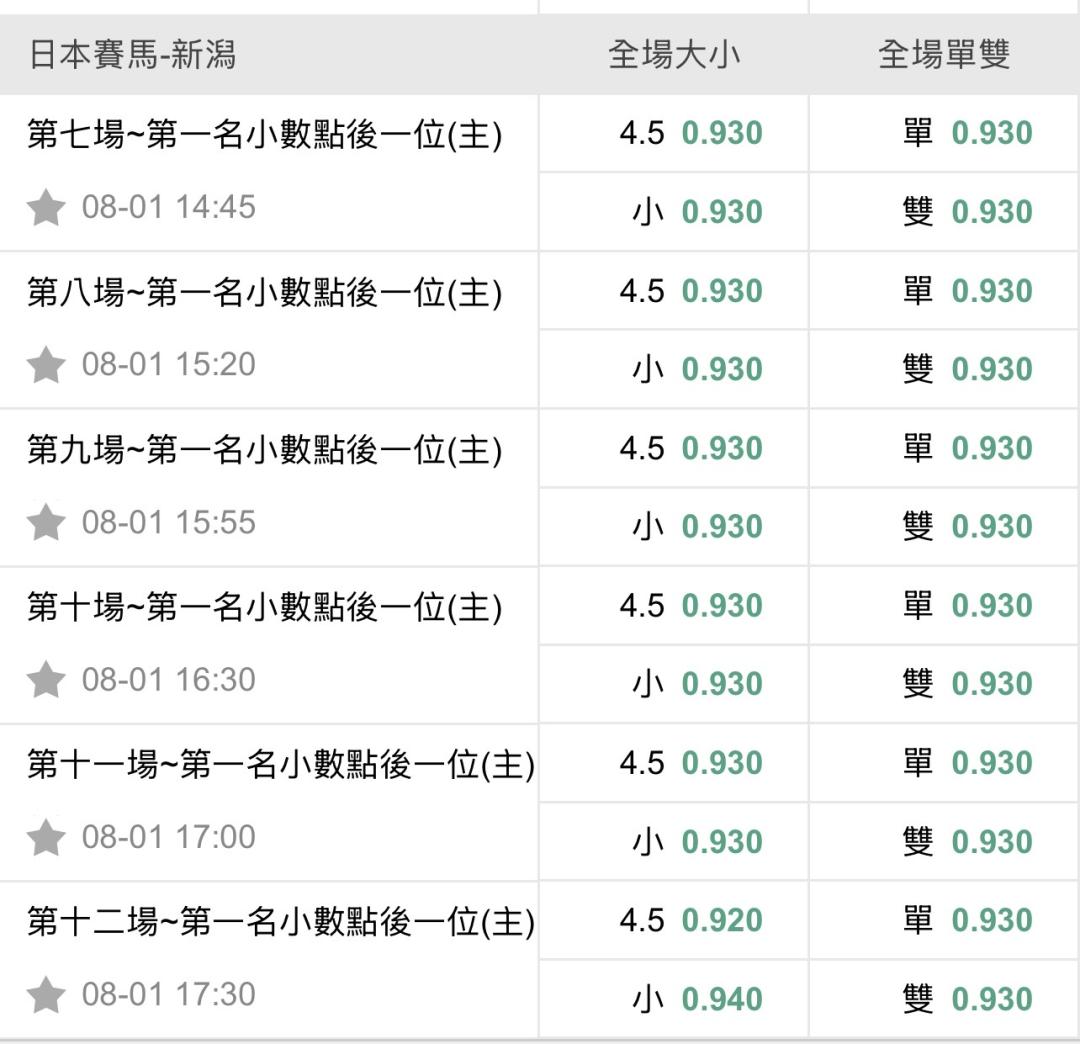This screenshot has height=1044, width=1080.
Task: Select 雙 odds for the 第十二場 race
Action: [944, 999]
